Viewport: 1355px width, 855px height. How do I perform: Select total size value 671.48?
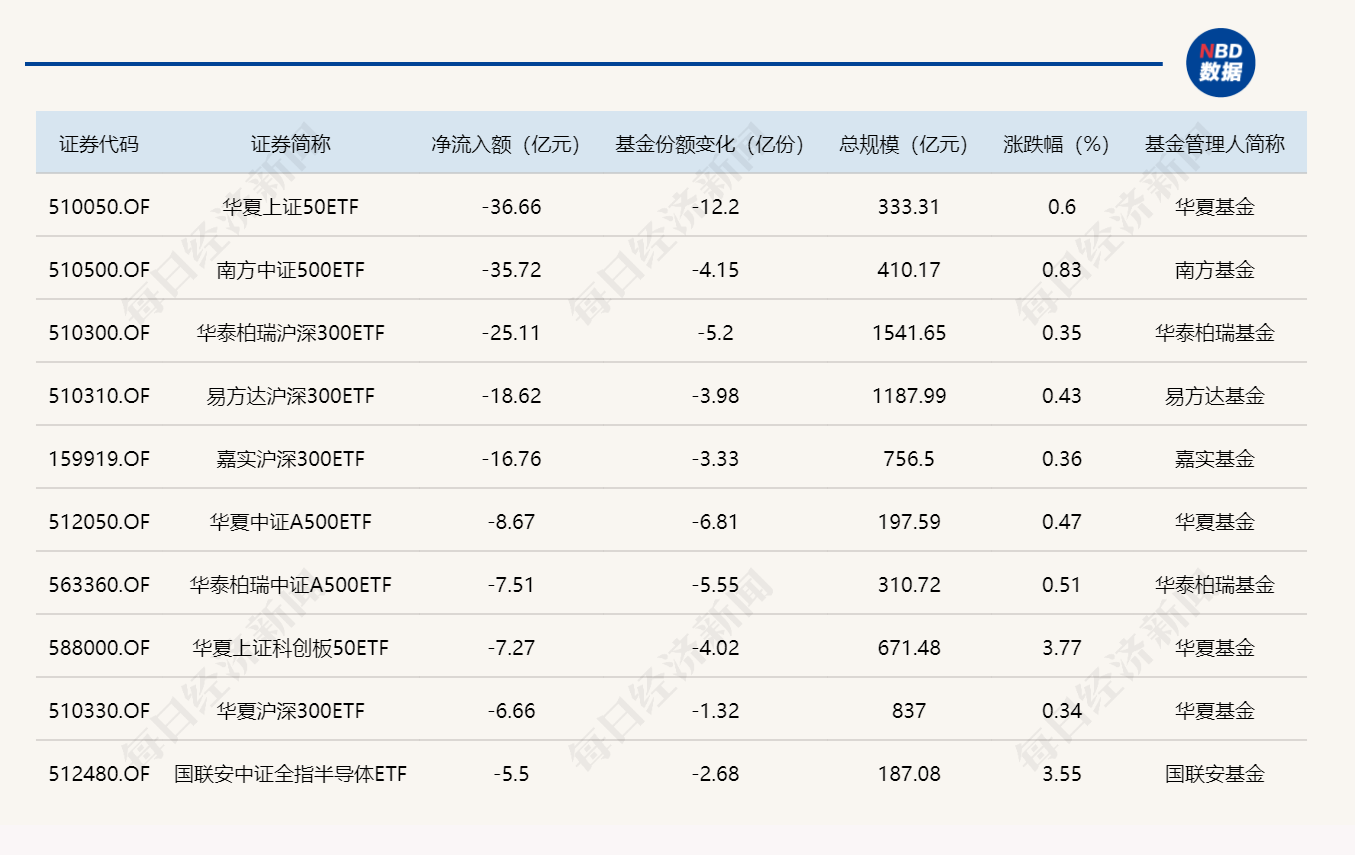tap(909, 648)
